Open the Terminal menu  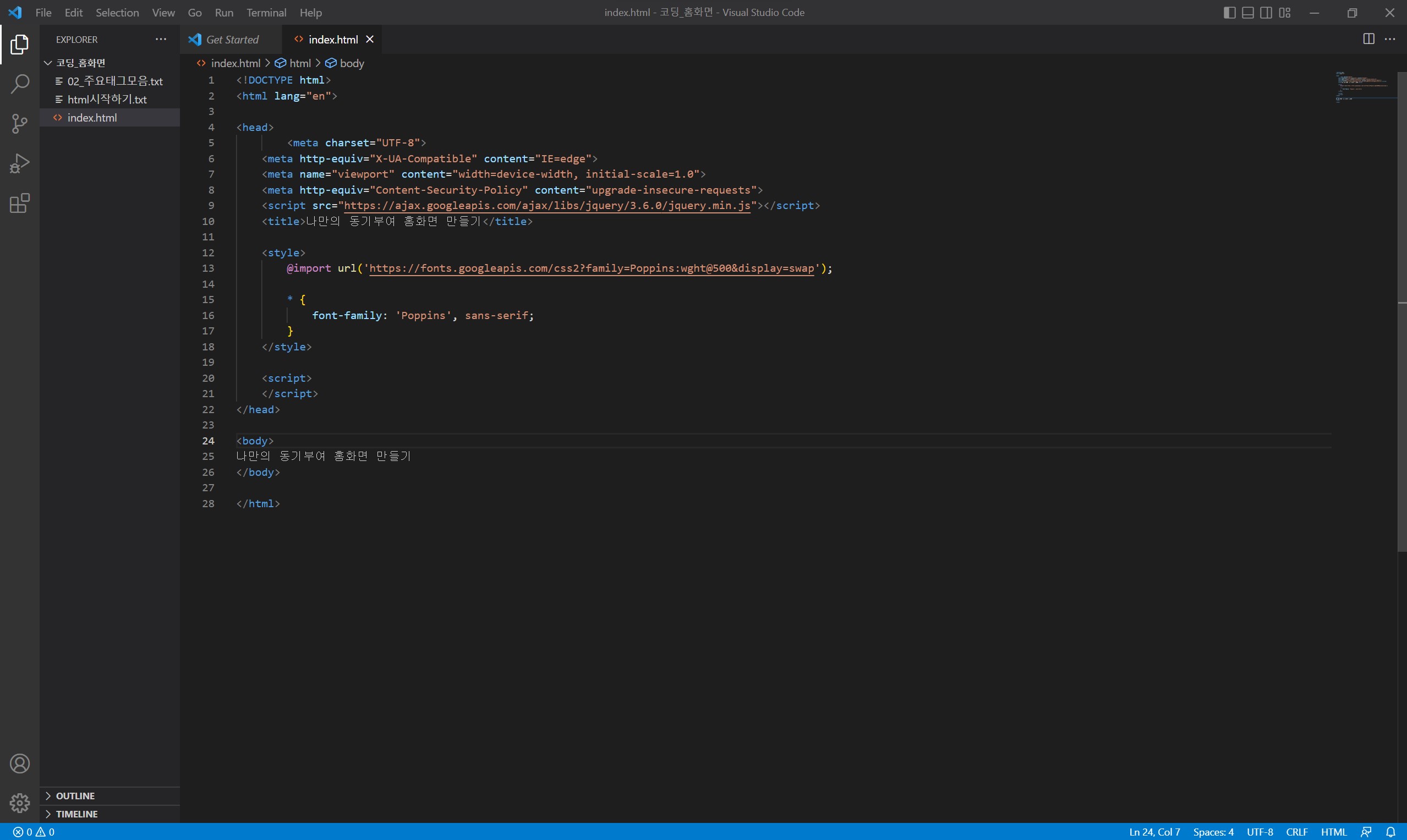pos(266,13)
